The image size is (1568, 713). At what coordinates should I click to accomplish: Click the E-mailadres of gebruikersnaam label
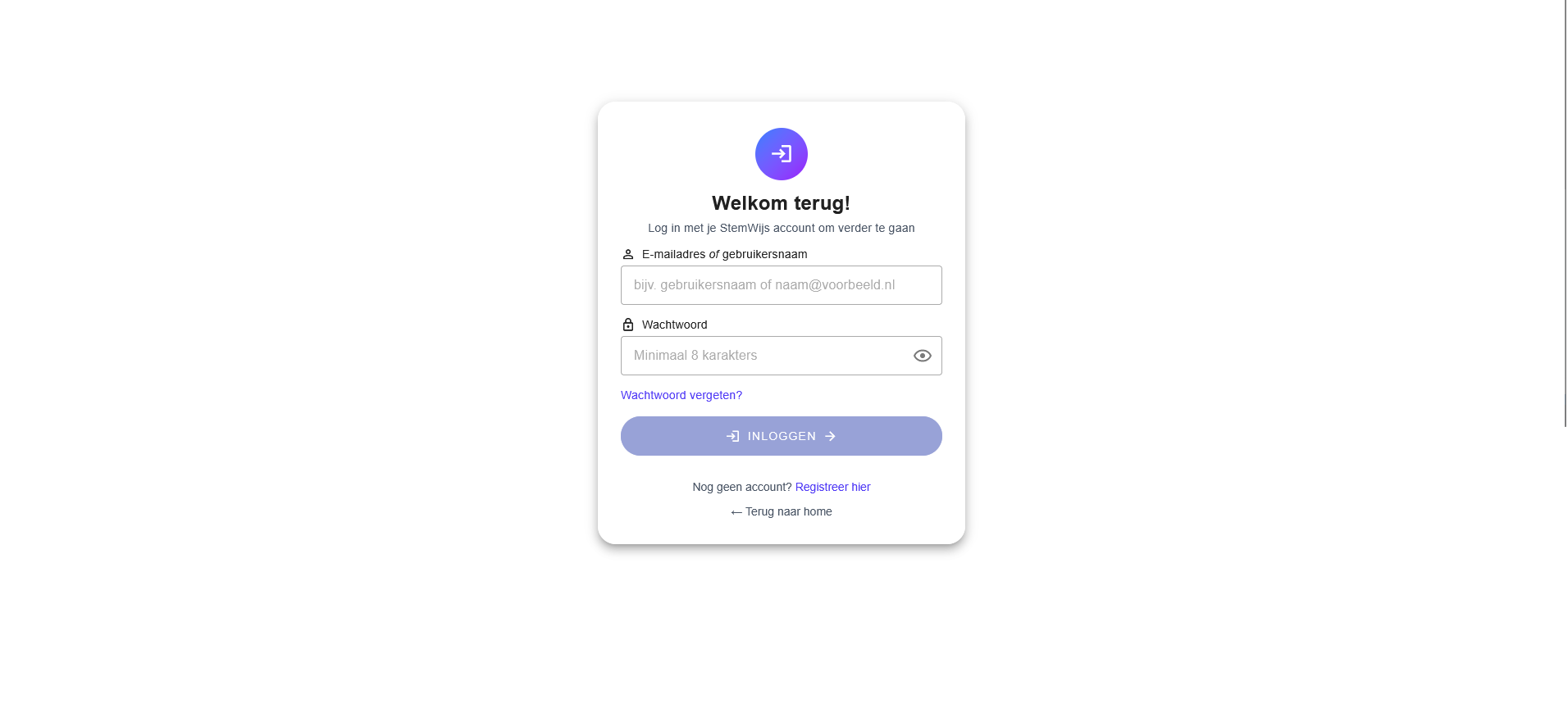[724, 255]
